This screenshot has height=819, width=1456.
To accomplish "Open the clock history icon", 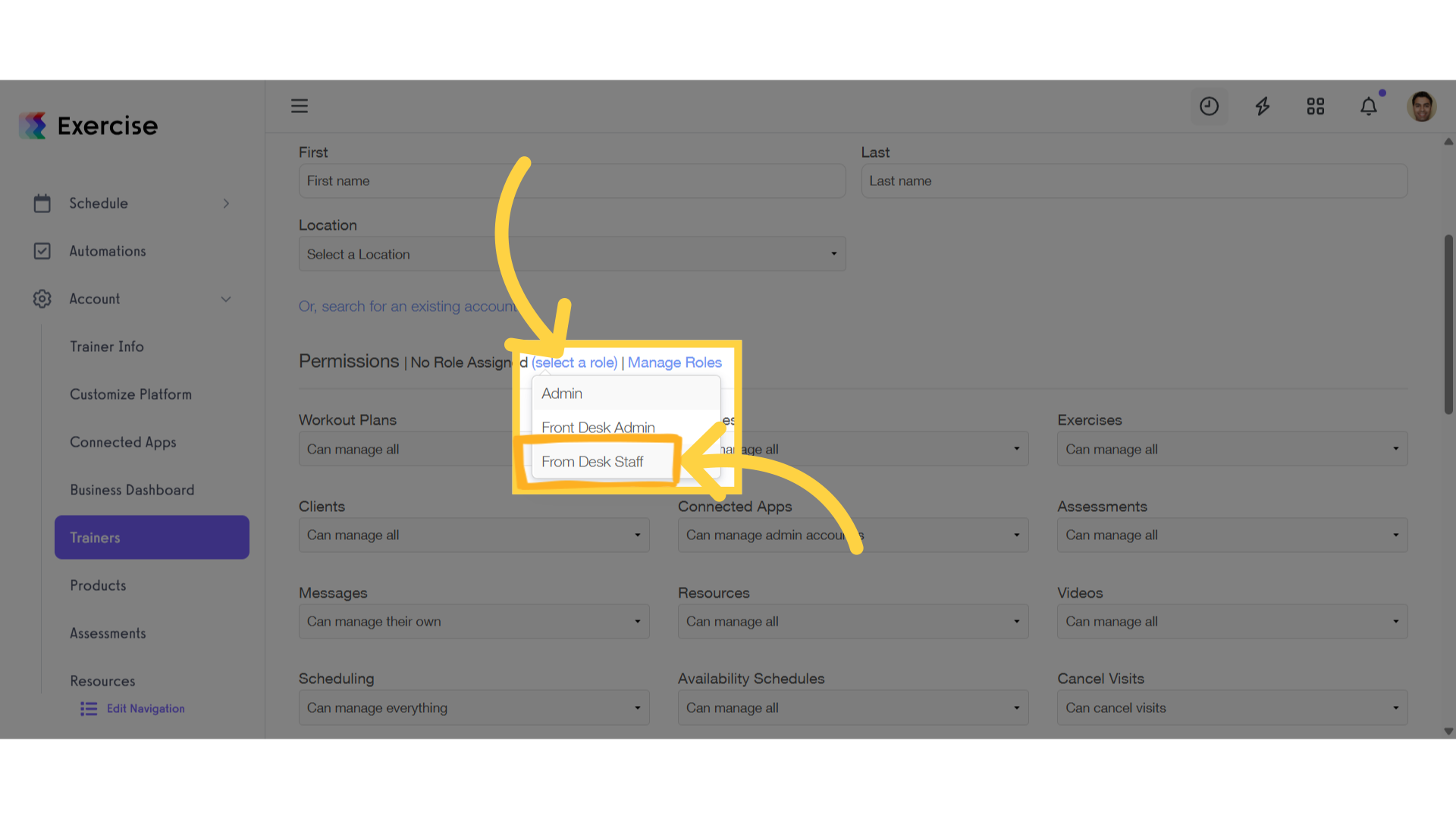I will (1209, 106).
